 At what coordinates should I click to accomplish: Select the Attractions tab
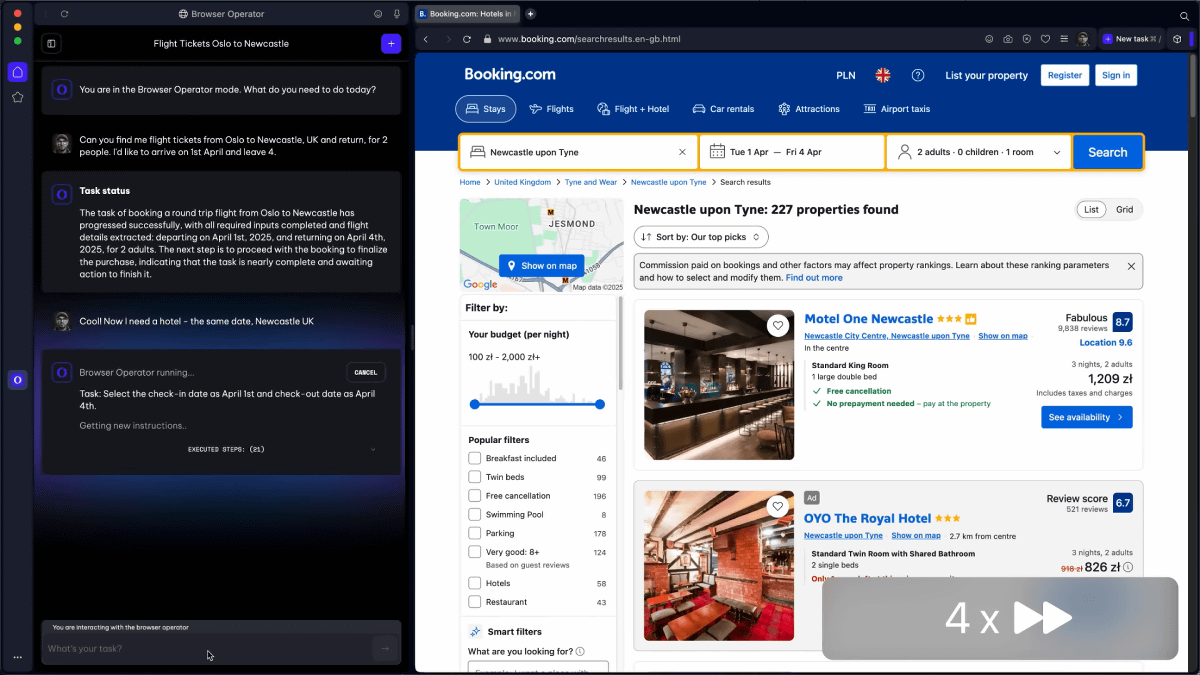point(809,109)
